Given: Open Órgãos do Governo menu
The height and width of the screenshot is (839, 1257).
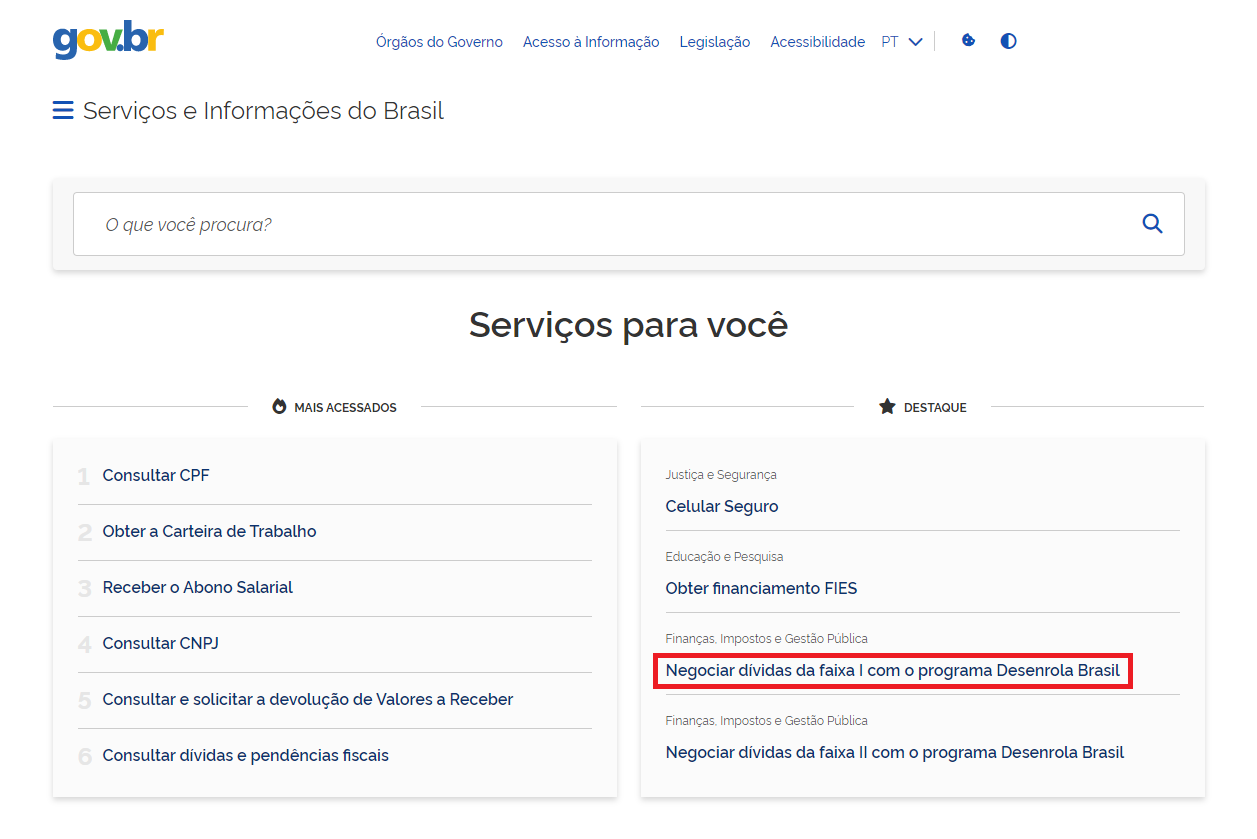Looking at the screenshot, I should point(439,42).
